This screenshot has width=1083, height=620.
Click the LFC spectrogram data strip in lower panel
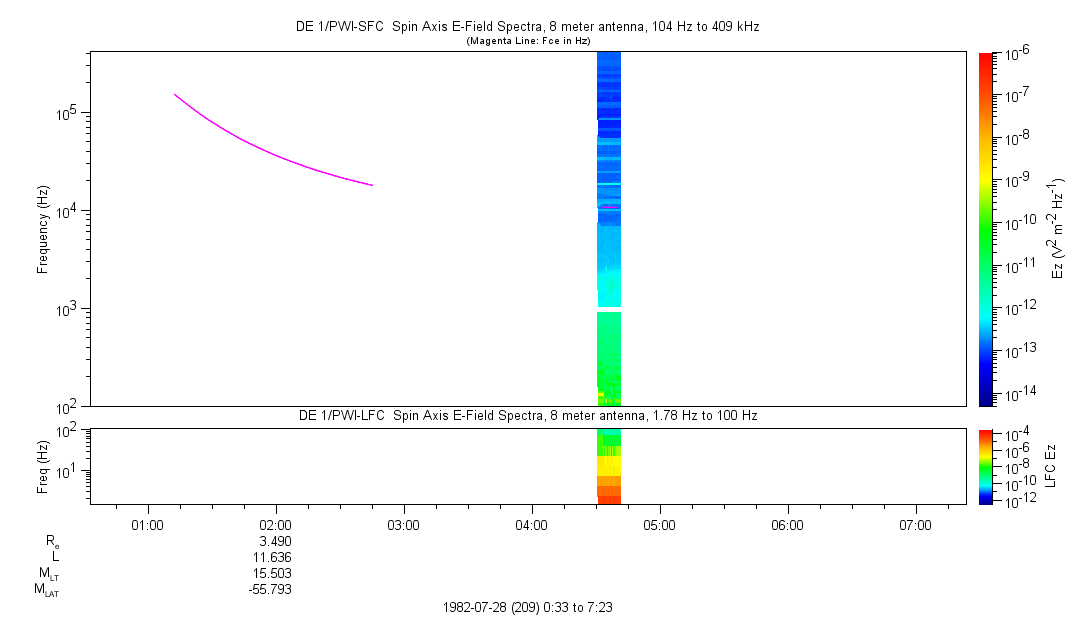tap(609, 466)
